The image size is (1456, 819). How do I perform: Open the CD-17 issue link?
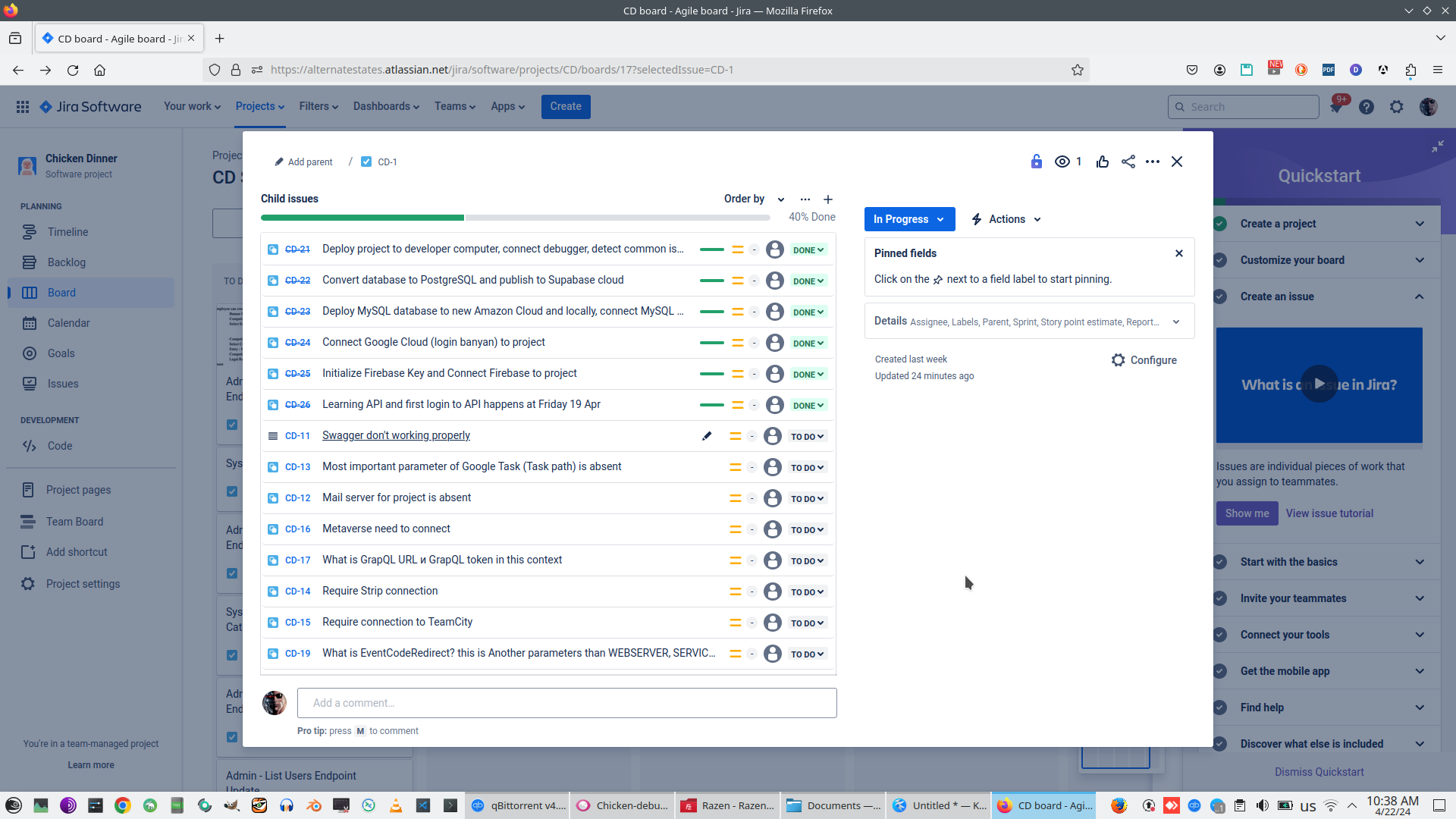click(297, 560)
